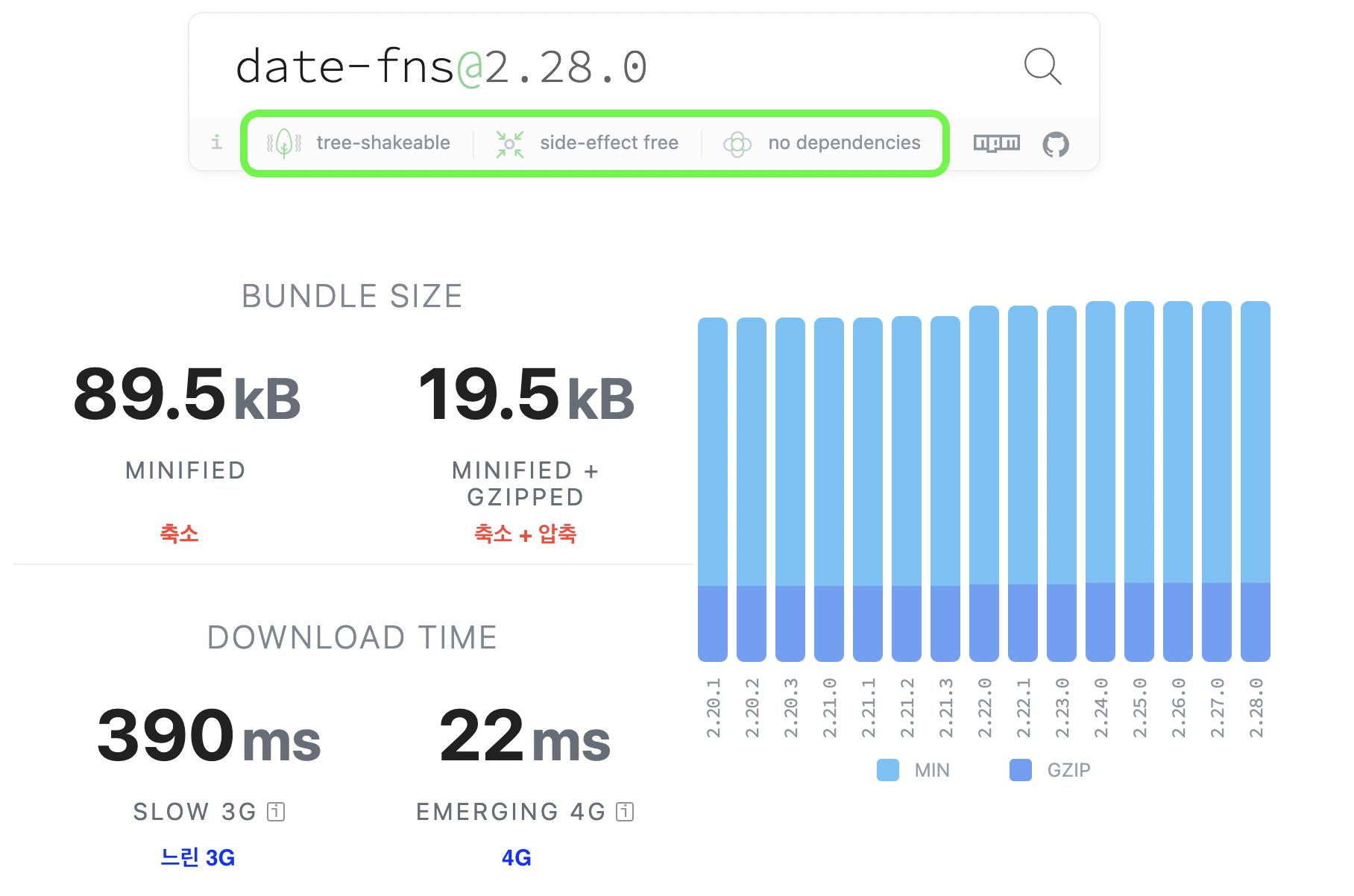Select the bar for version 2.28.0
1354x896 pixels.
tap(1256, 481)
